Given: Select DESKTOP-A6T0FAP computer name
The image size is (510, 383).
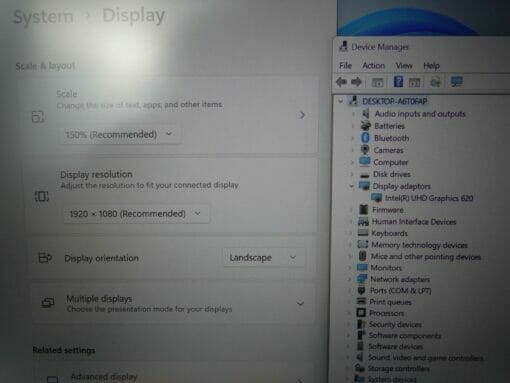Looking at the screenshot, I should click(395, 101).
